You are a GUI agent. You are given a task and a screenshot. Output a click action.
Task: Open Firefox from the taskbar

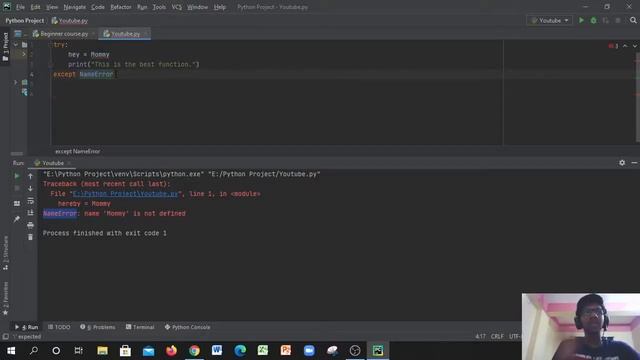[x=171, y=351]
